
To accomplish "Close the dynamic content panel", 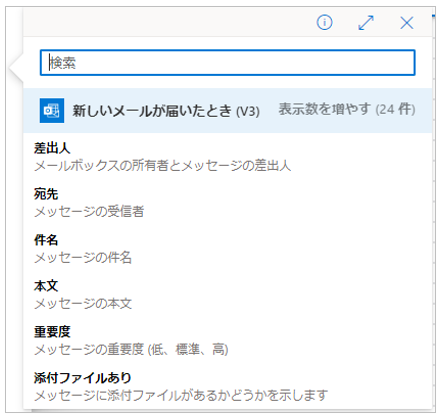I will coord(407,23).
